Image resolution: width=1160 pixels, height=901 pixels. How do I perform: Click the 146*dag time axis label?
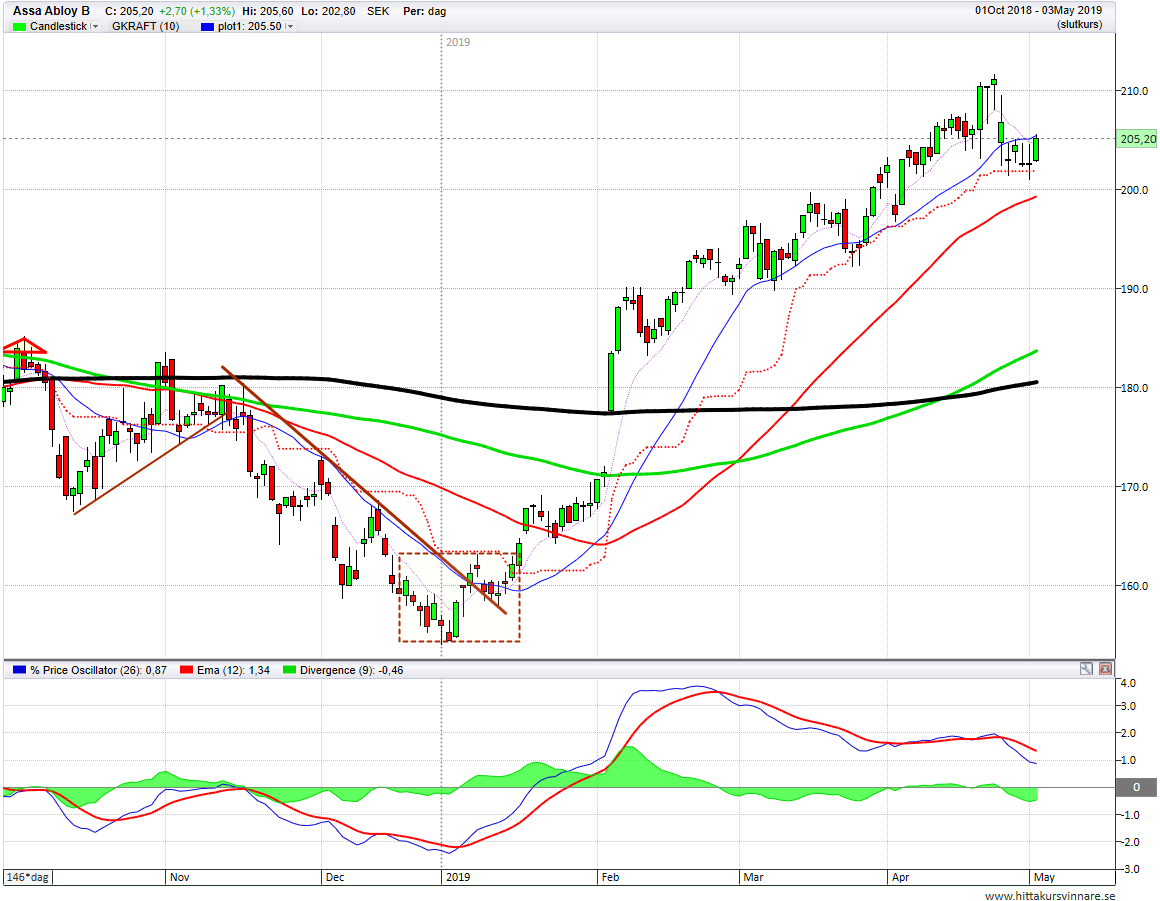pos(28,877)
